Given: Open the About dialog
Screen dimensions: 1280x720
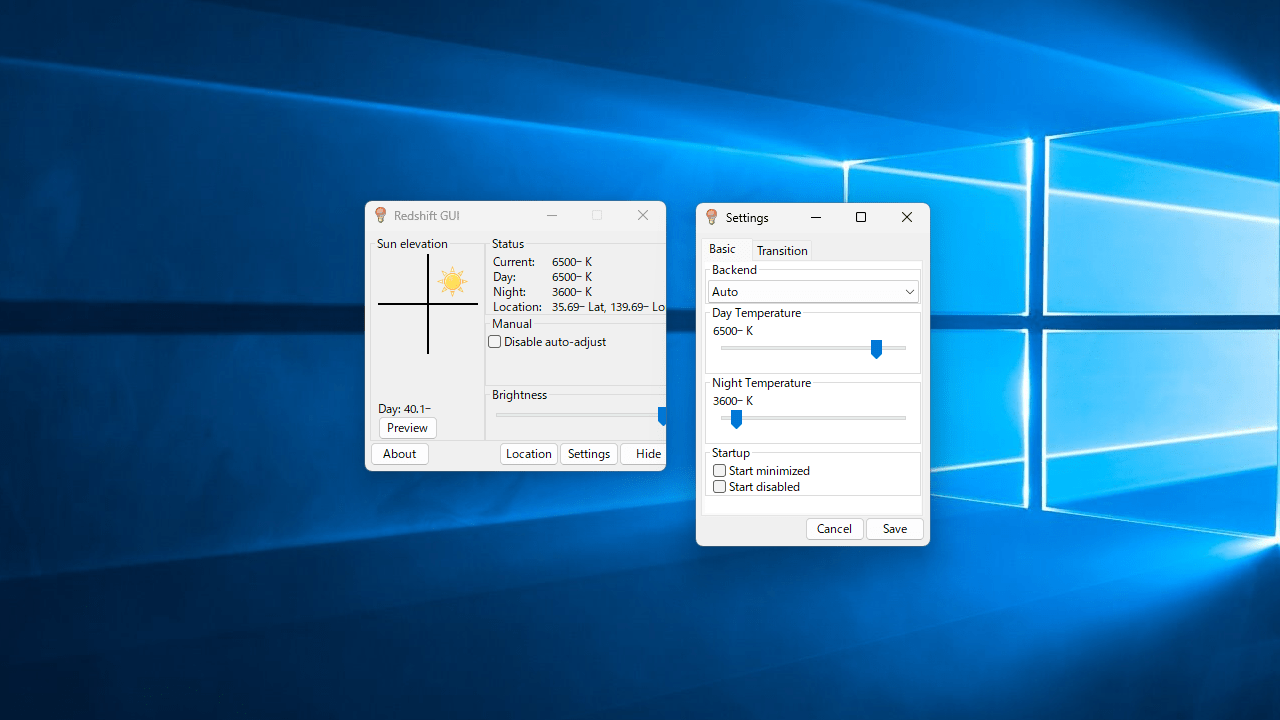Looking at the screenshot, I should click(x=400, y=454).
